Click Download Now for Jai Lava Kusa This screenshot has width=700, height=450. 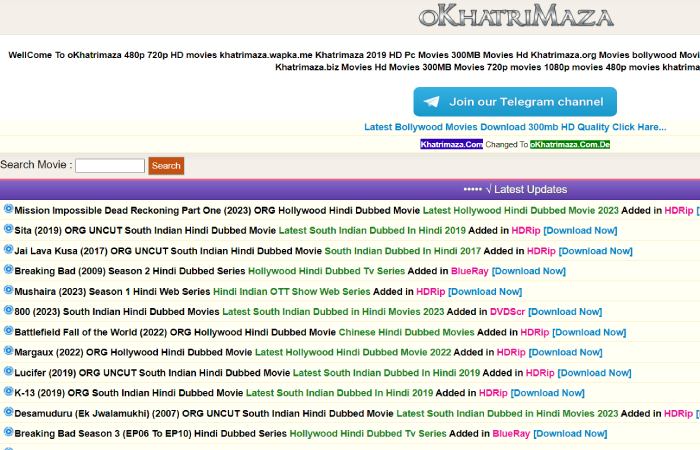coord(596,251)
